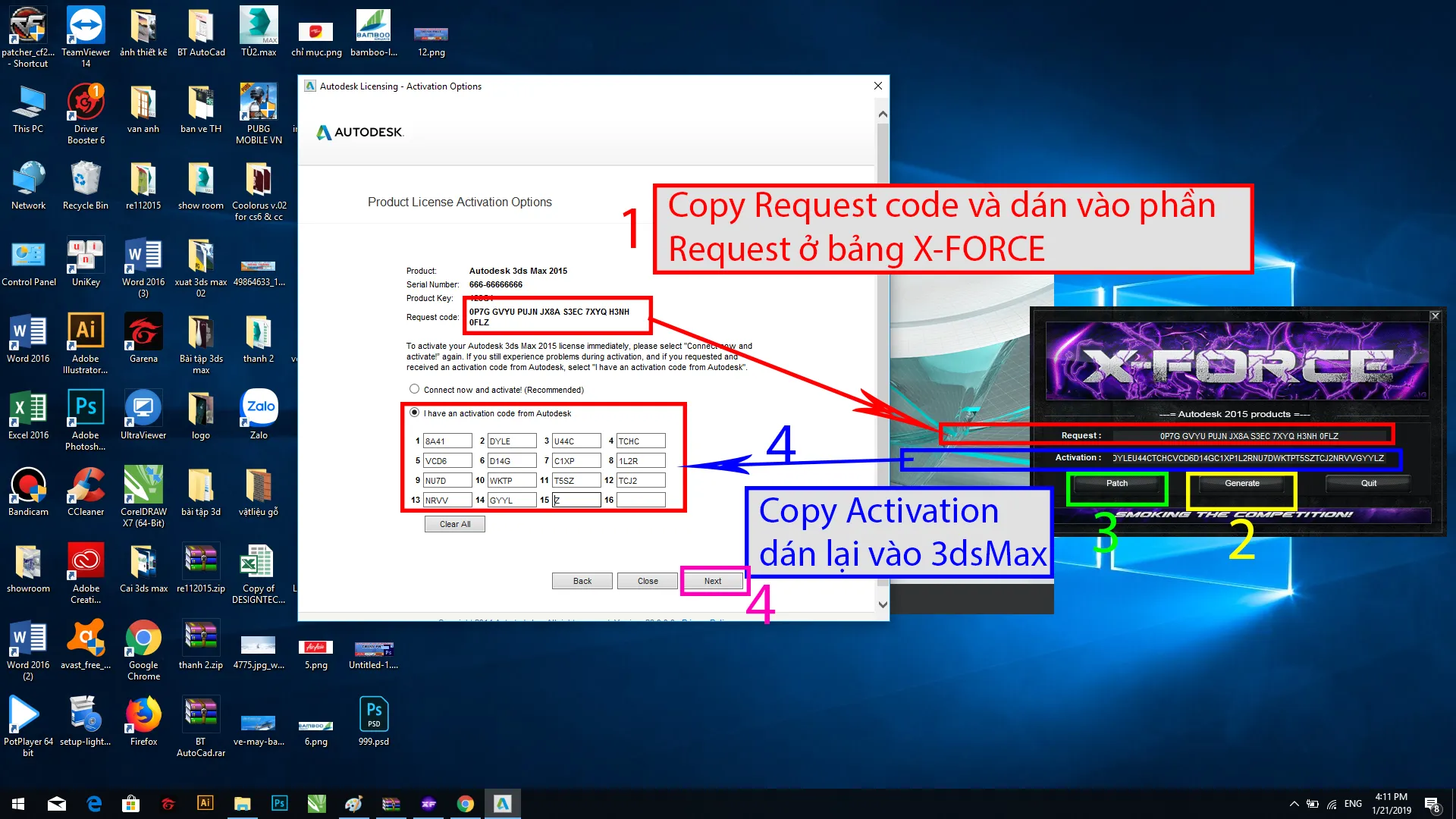Click the Windows Start button

point(18,803)
